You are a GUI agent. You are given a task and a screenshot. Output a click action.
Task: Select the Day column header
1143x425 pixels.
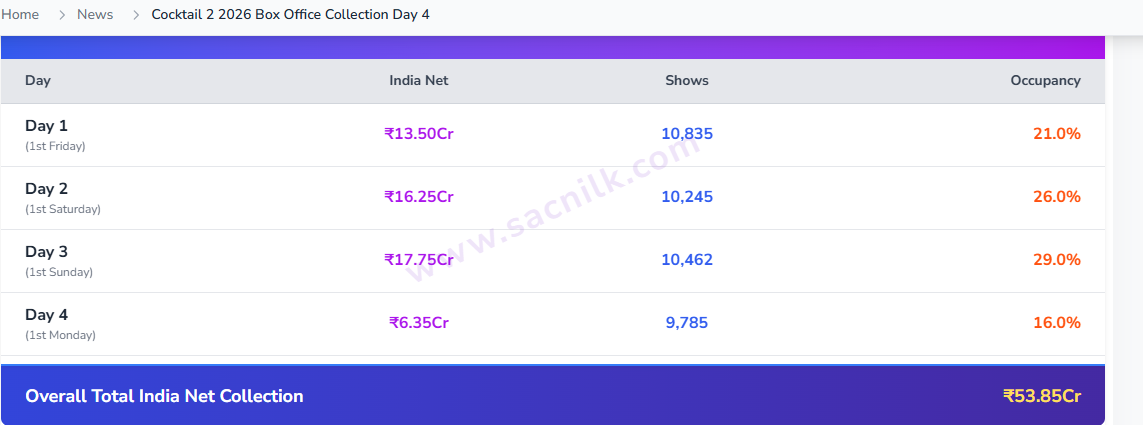pyautogui.click(x=38, y=80)
